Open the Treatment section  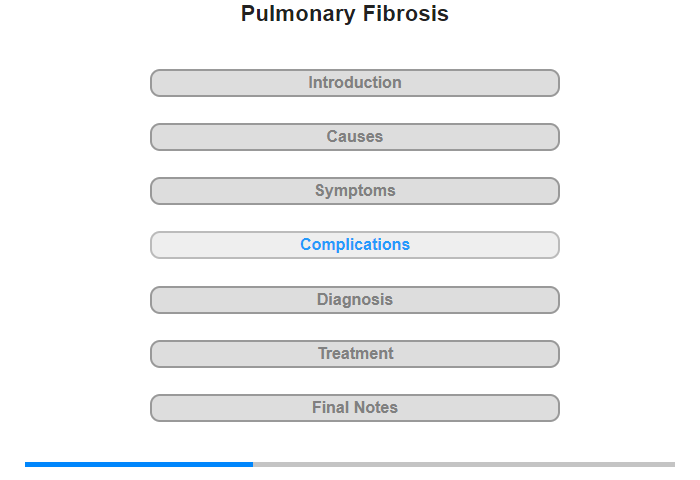tap(354, 354)
